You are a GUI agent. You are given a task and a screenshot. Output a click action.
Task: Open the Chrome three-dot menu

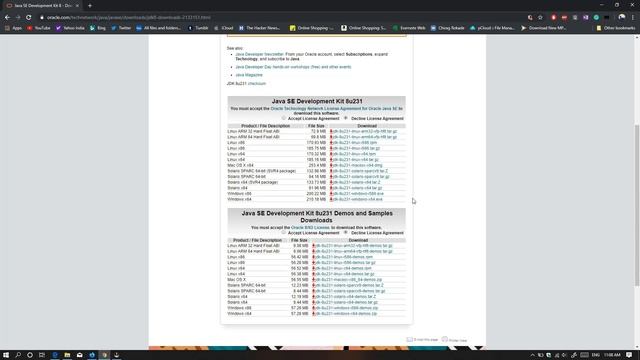point(633,18)
